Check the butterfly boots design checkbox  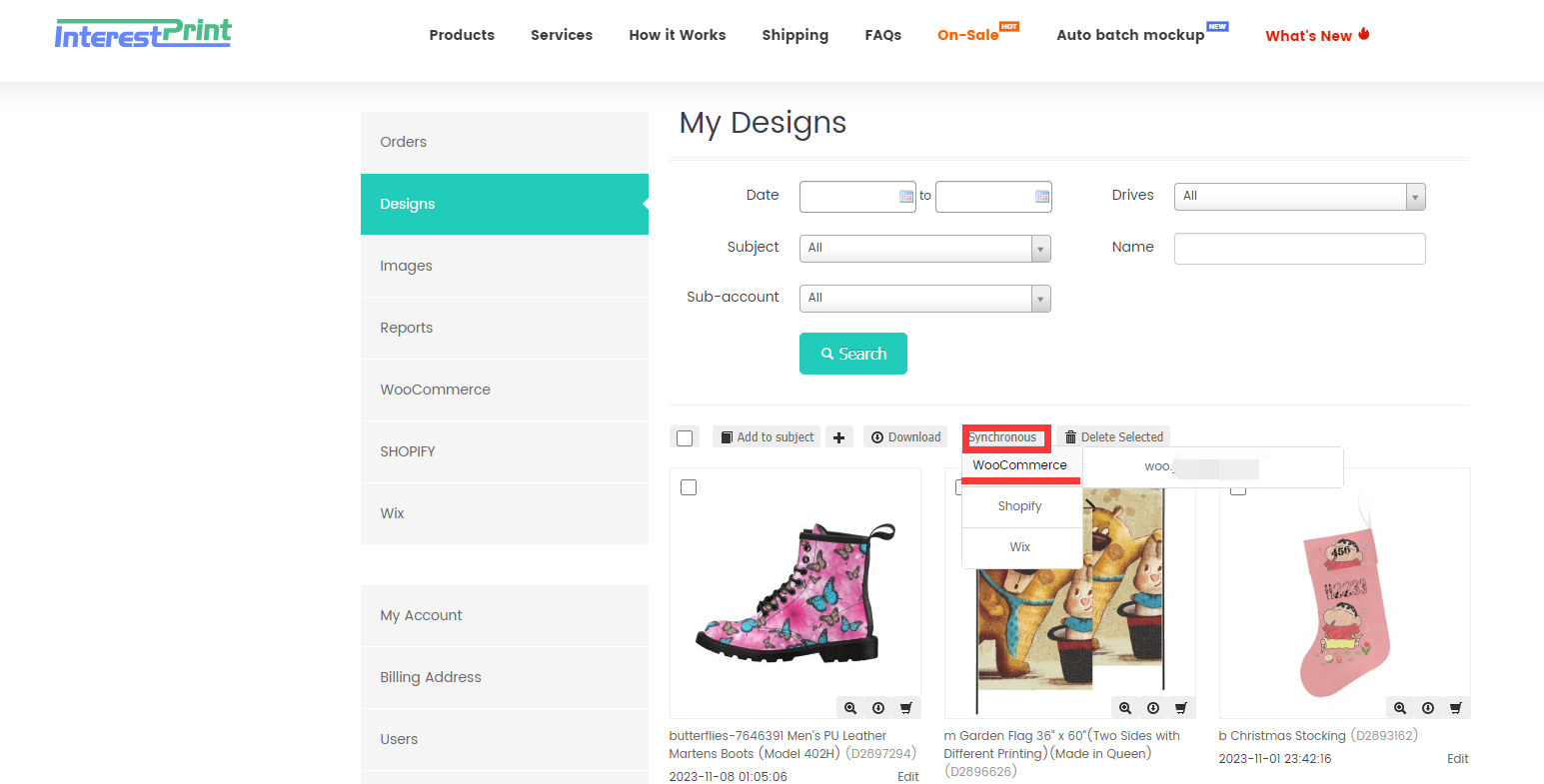click(x=689, y=487)
